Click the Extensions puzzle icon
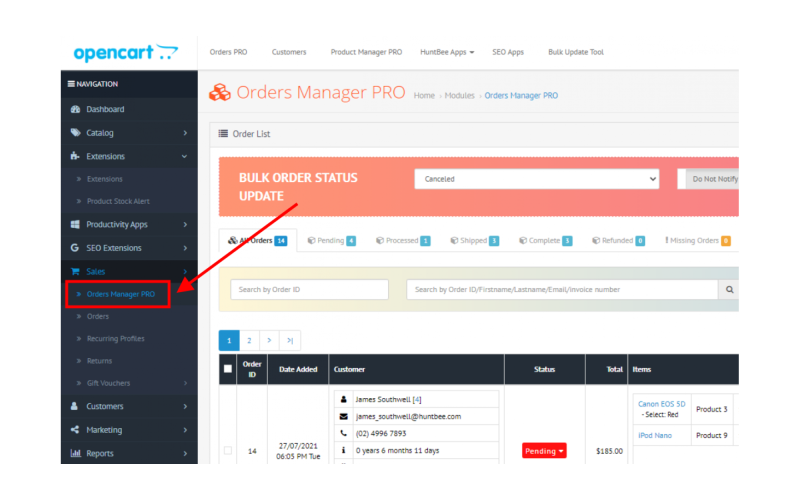 75,156
